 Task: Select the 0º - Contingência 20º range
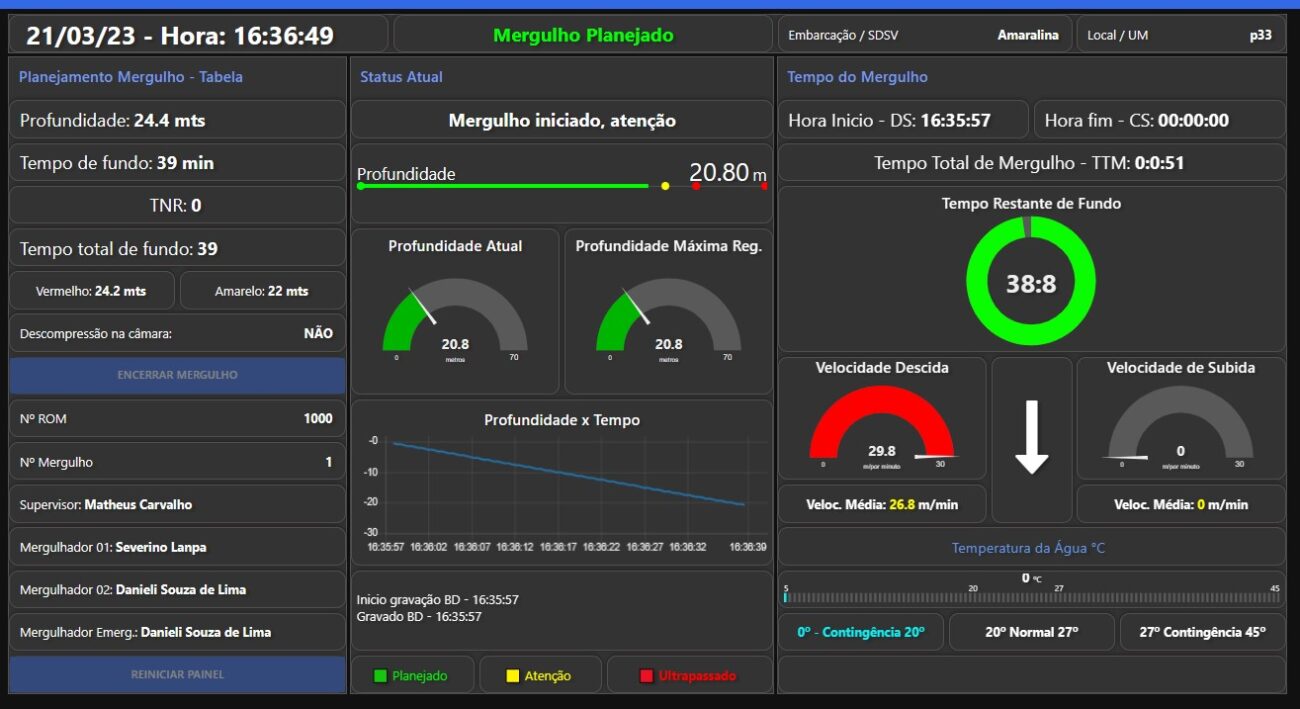(860, 632)
